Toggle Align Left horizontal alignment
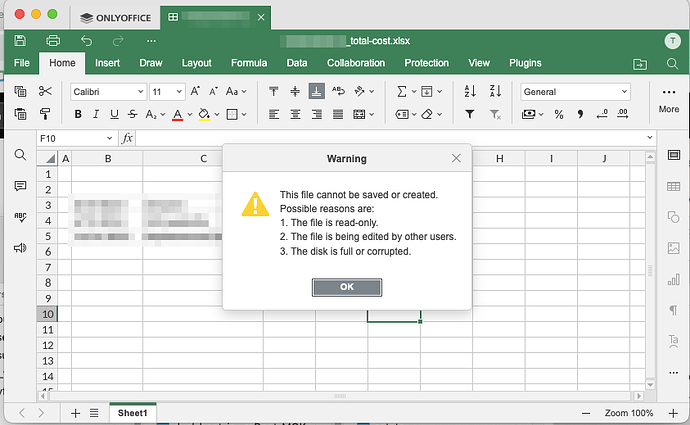Screen dimensions: 690x425 click(273, 114)
